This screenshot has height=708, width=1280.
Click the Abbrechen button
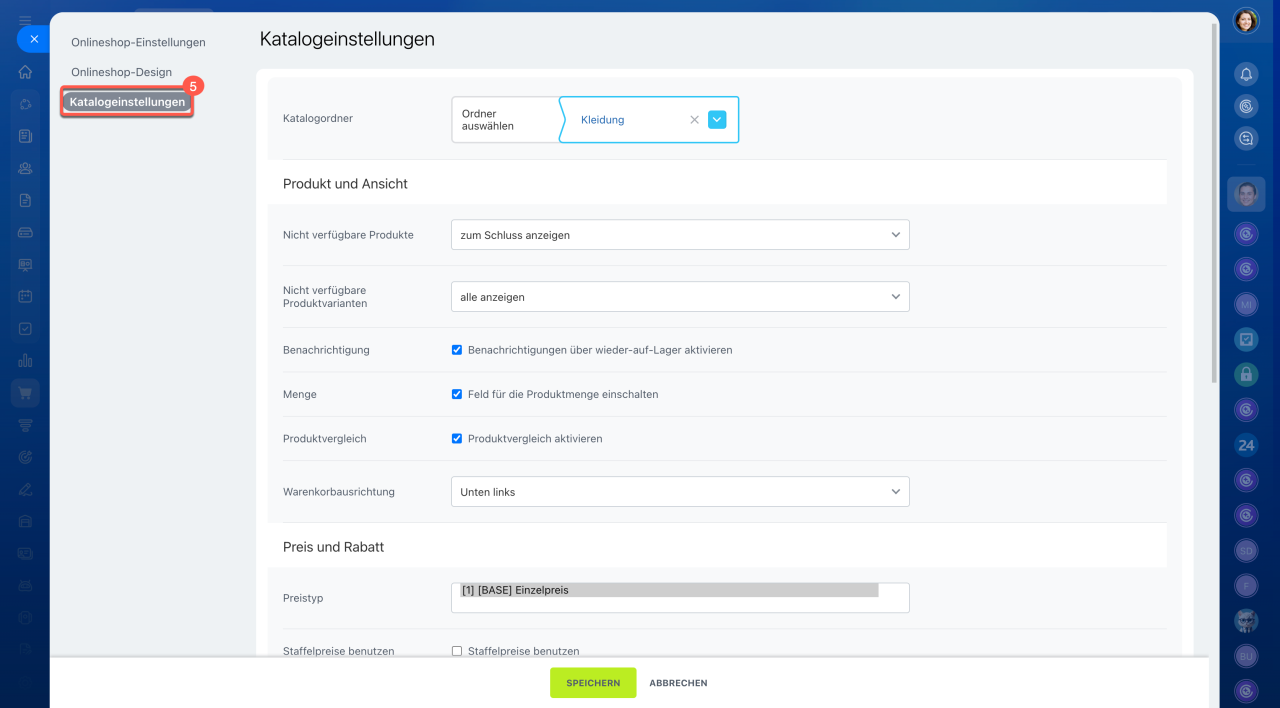(x=678, y=683)
